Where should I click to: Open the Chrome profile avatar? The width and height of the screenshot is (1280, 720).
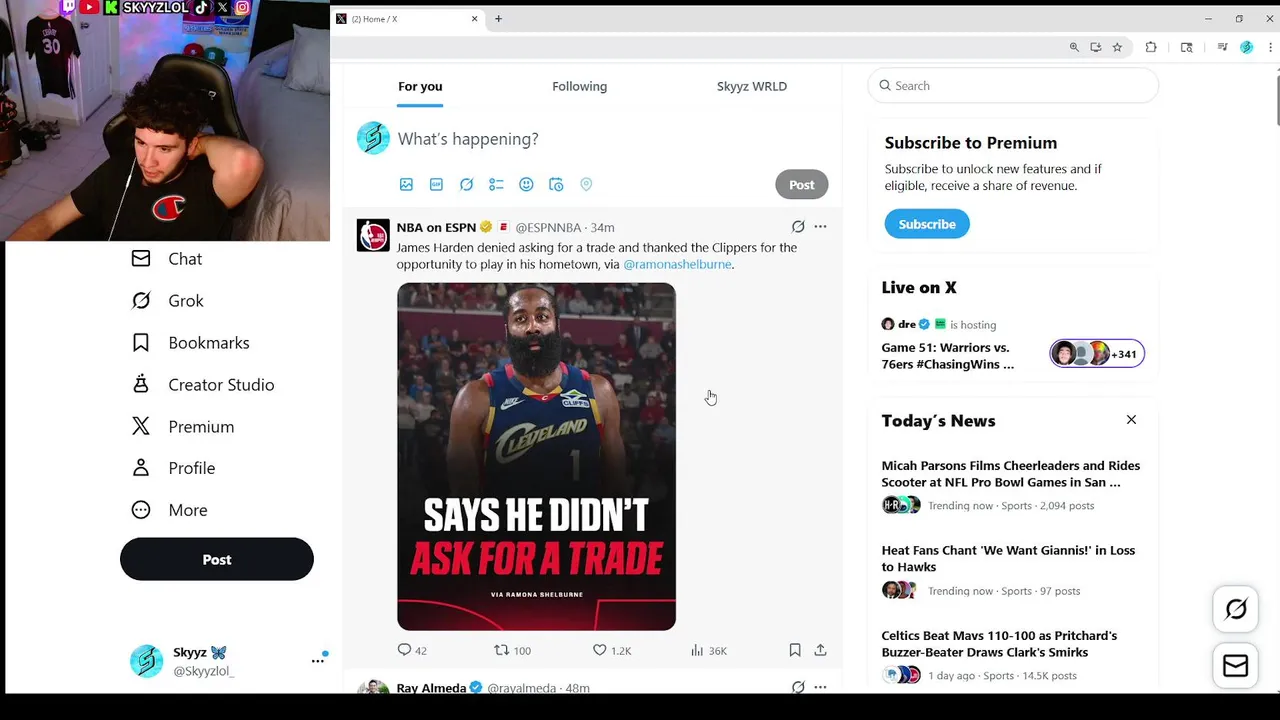tap(1246, 47)
